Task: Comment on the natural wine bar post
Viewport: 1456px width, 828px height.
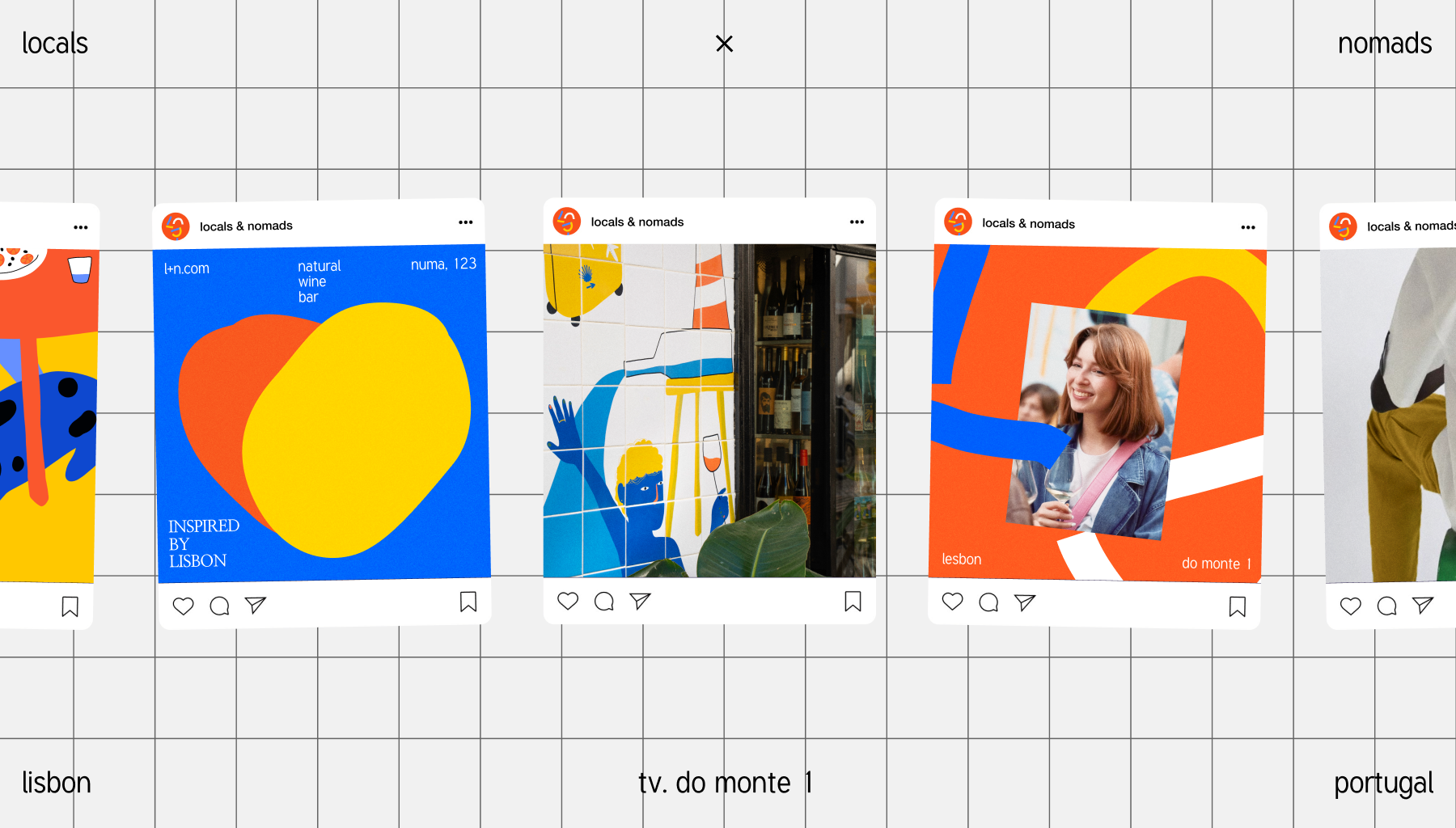Action: [219, 606]
